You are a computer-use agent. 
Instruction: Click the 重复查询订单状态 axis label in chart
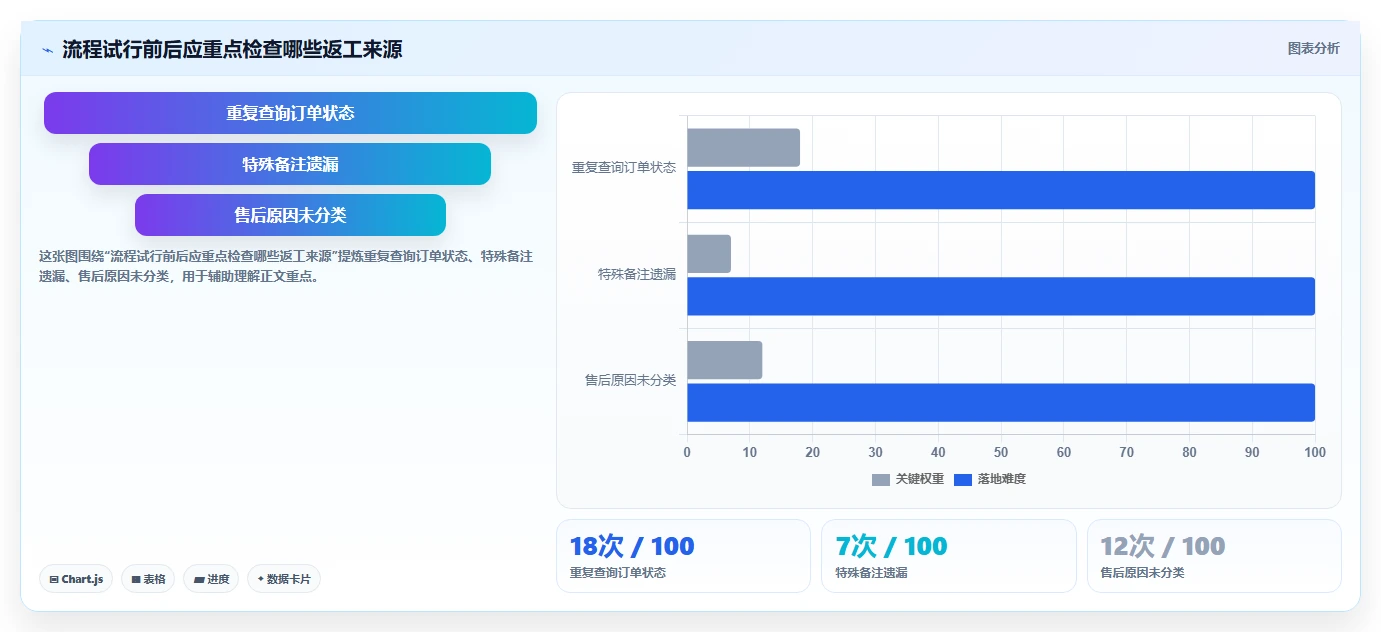tap(624, 168)
